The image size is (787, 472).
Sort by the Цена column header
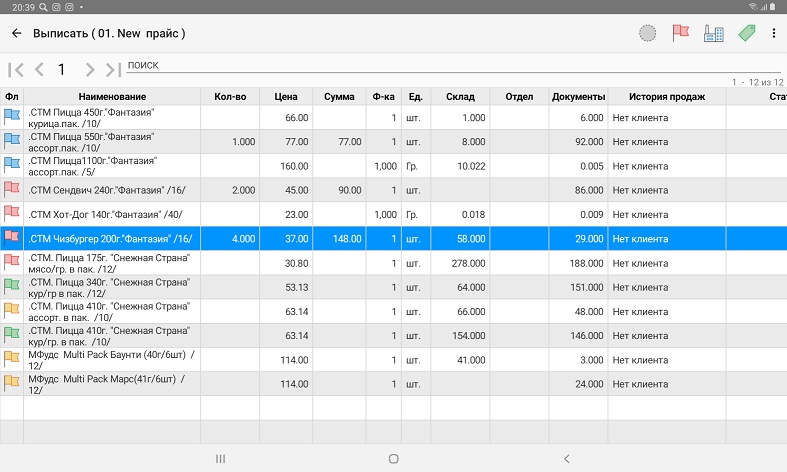coord(286,96)
